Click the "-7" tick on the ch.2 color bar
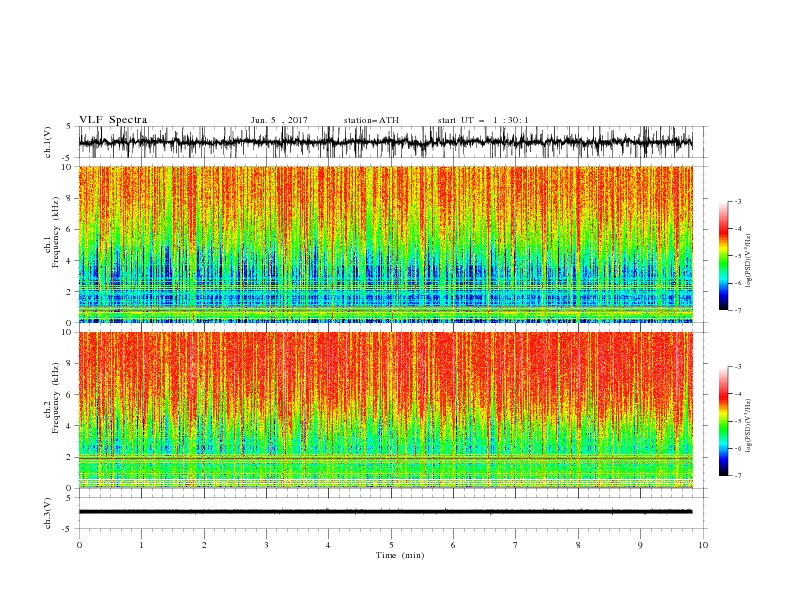Viewport: 792px width, 612px height. pyautogui.click(x=737, y=476)
